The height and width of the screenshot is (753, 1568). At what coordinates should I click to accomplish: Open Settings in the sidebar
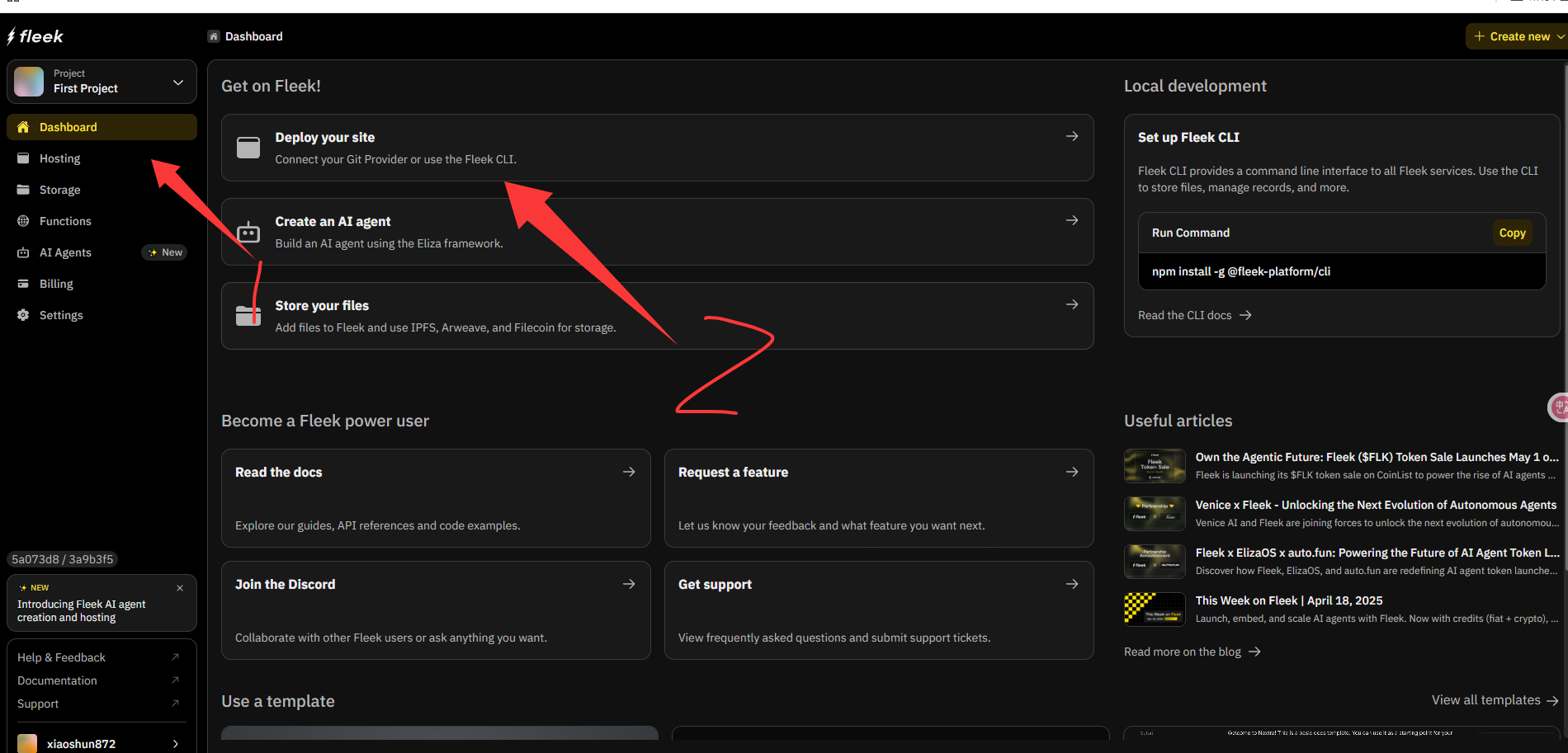pyautogui.click(x=61, y=315)
